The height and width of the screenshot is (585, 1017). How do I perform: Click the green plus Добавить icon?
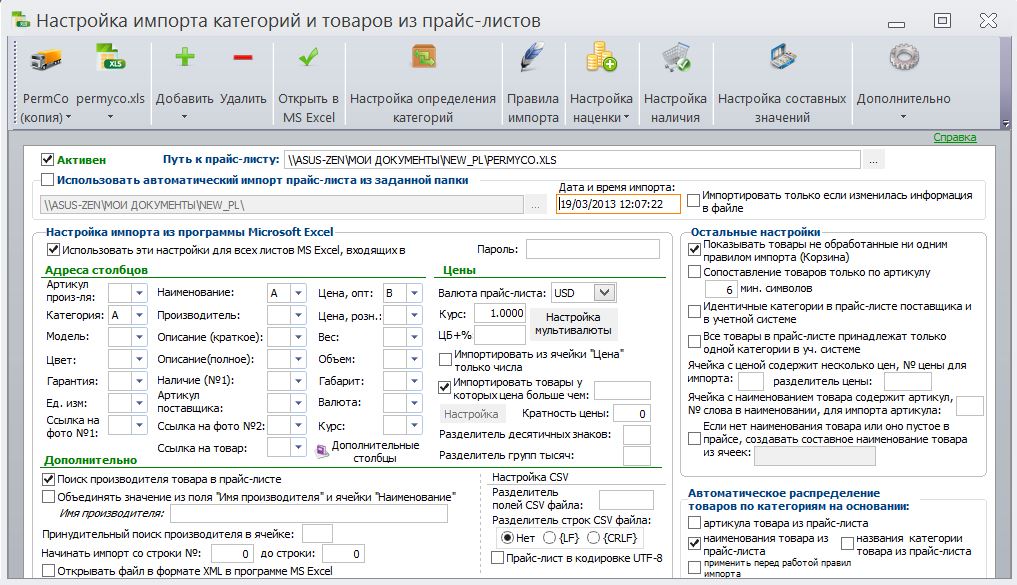pos(185,56)
